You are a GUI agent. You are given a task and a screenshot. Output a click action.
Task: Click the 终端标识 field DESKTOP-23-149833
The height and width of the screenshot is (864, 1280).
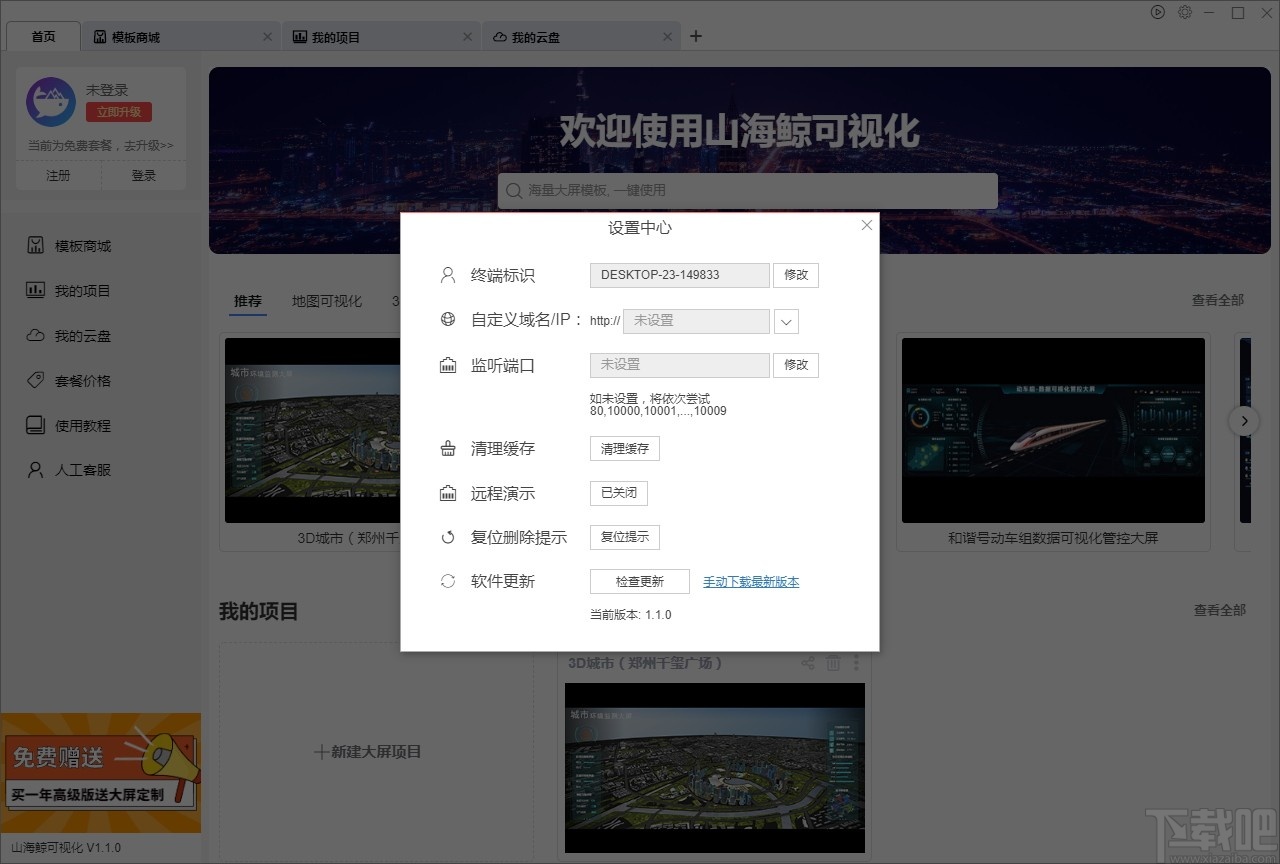click(680, 275)
